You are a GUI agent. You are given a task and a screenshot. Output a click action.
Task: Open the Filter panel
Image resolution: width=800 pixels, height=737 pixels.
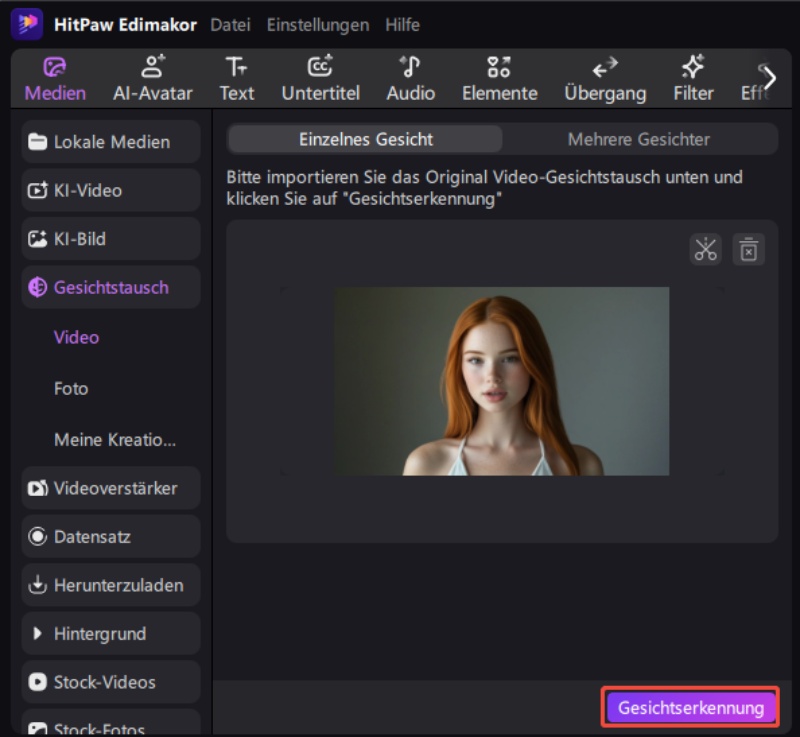point(693,79)
